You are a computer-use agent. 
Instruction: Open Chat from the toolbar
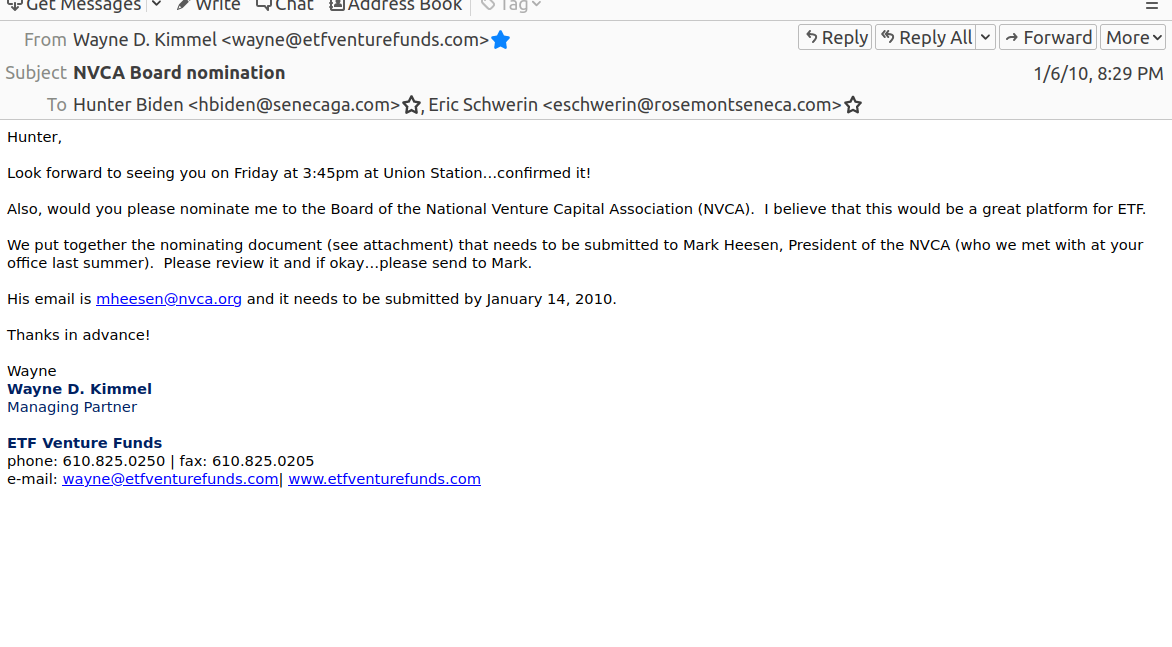tap(284, 4)
